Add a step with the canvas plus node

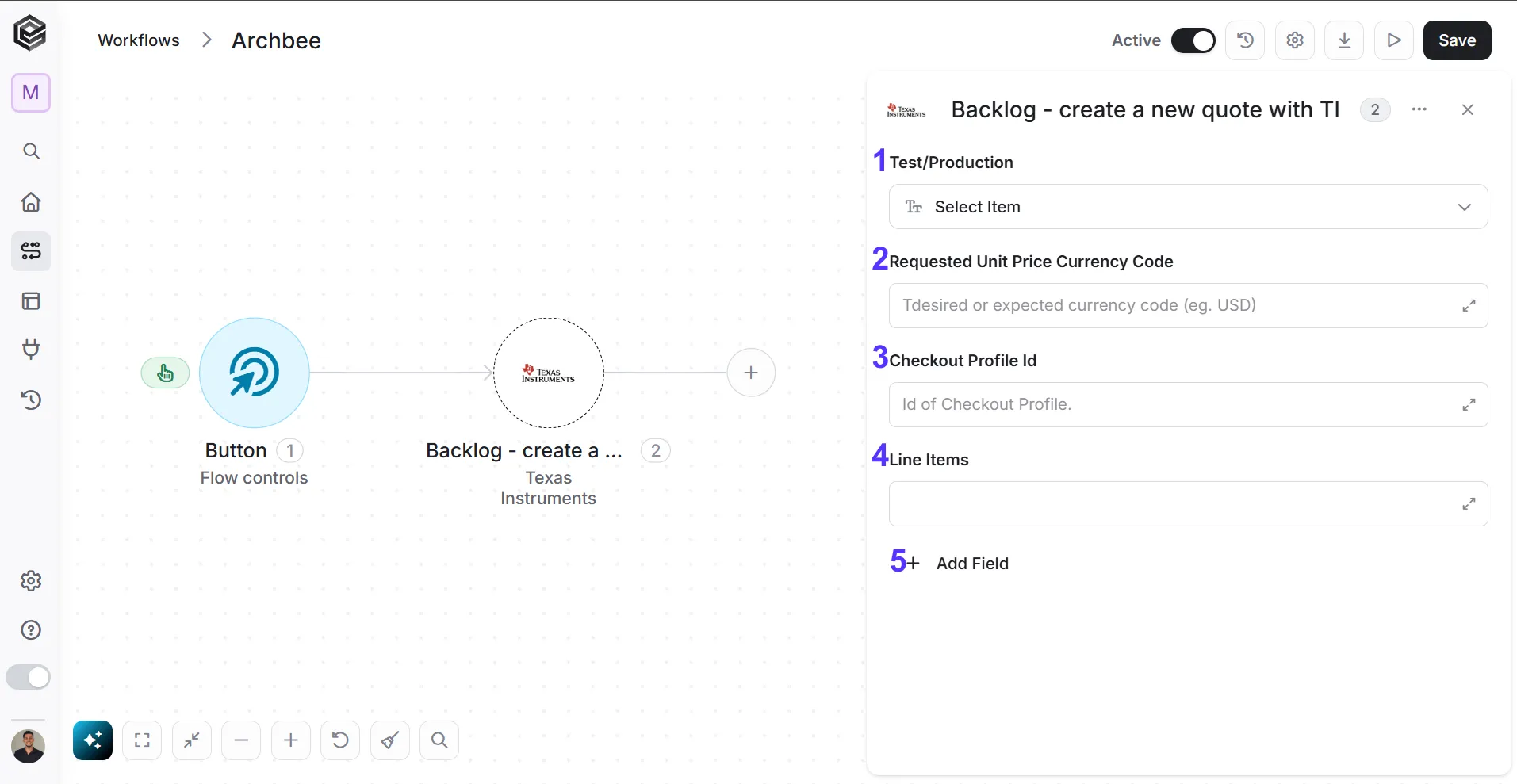[751, 373]
